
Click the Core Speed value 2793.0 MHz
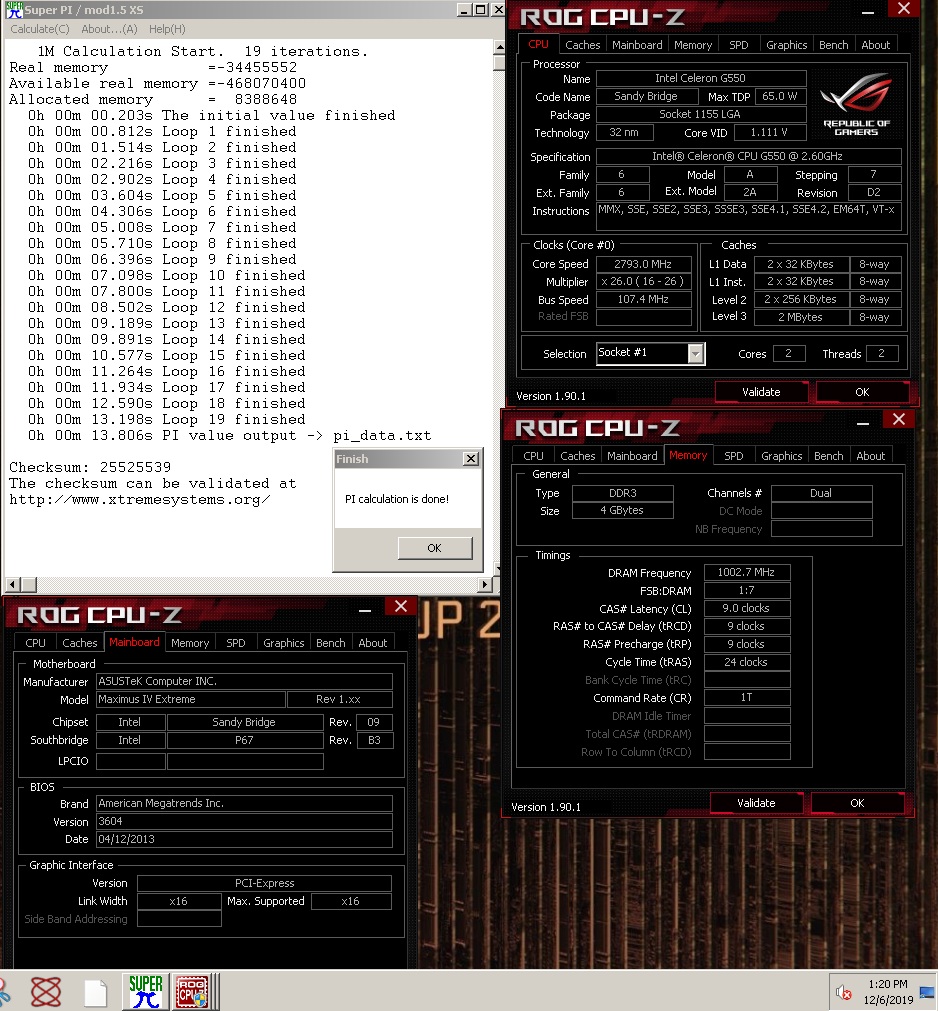643,264
